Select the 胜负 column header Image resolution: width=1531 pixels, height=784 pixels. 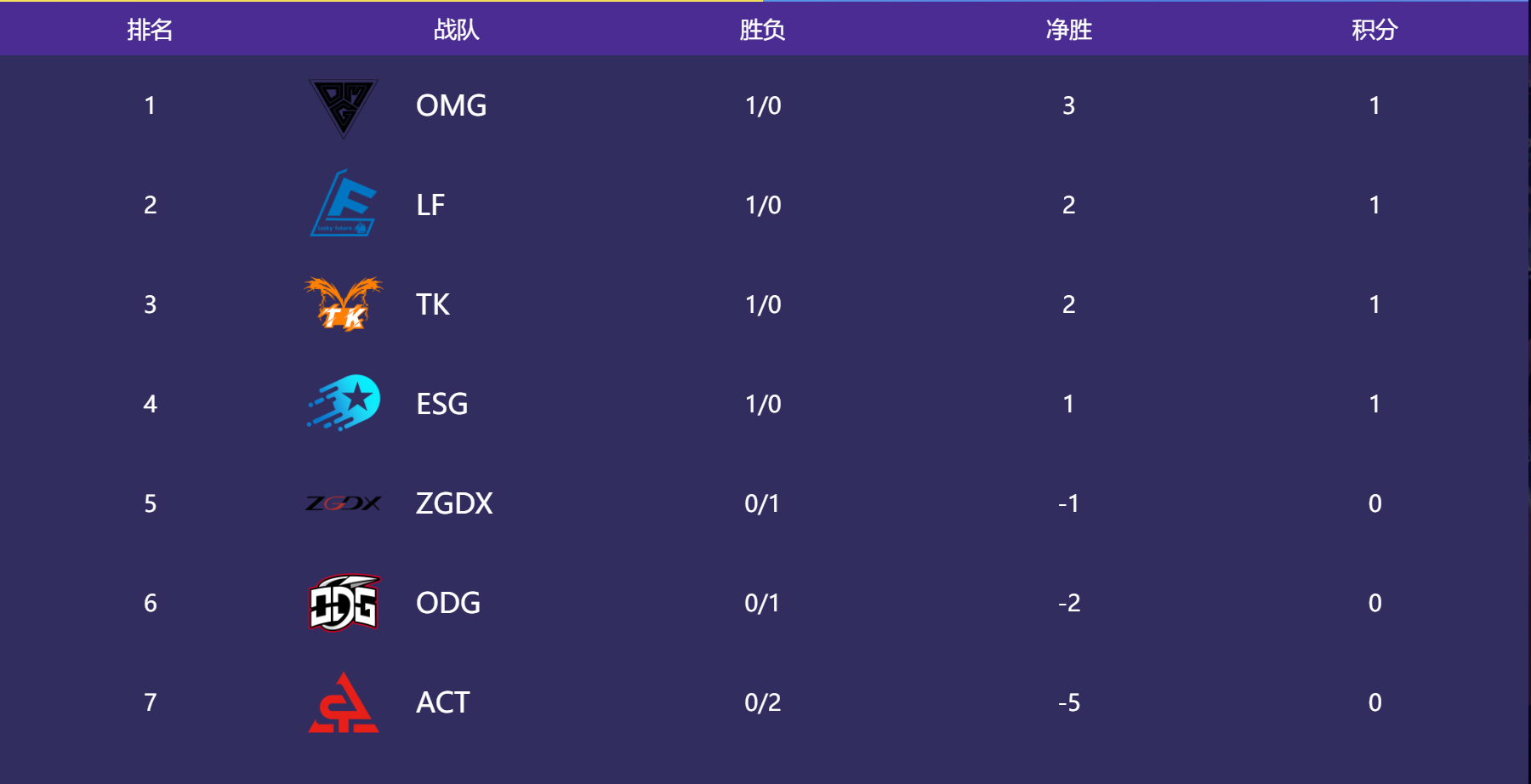(x=763, y=30)
